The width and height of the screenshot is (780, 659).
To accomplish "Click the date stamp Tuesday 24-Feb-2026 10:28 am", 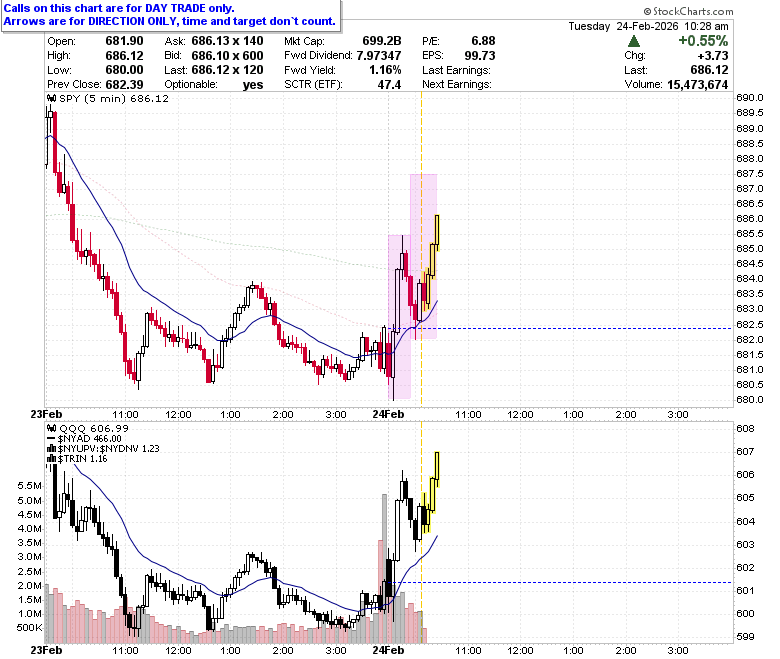I will click(x=649, y=26).
